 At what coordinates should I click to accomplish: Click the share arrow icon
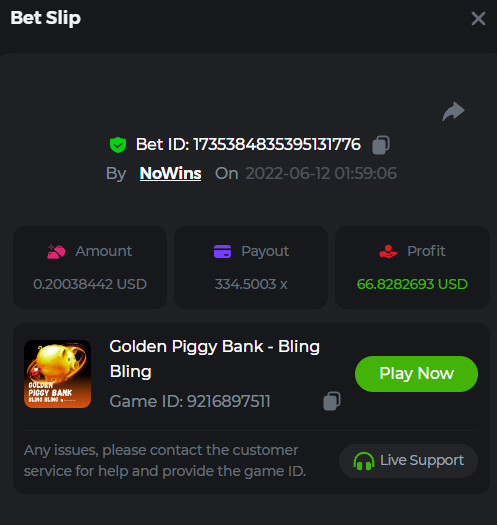point(453,111)
